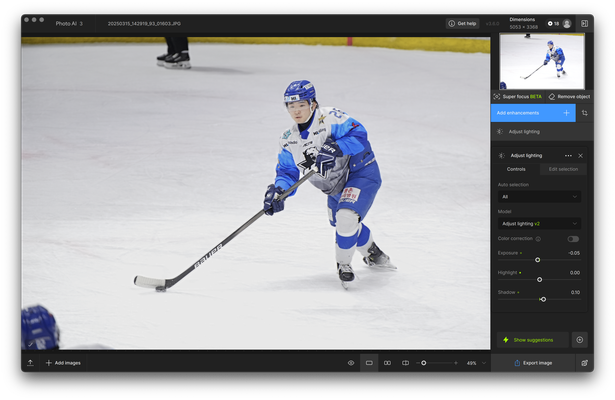Click the upload arrow icon in bottom bar
This screenshot has height=400, width=615.
tap(30, 363)
